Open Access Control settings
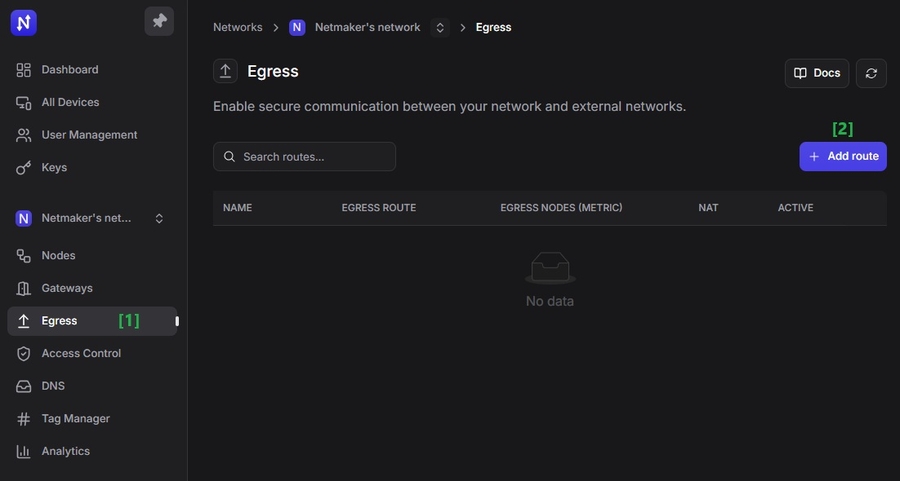This screenshot has width=900, height=481. [x=81, y=353]
